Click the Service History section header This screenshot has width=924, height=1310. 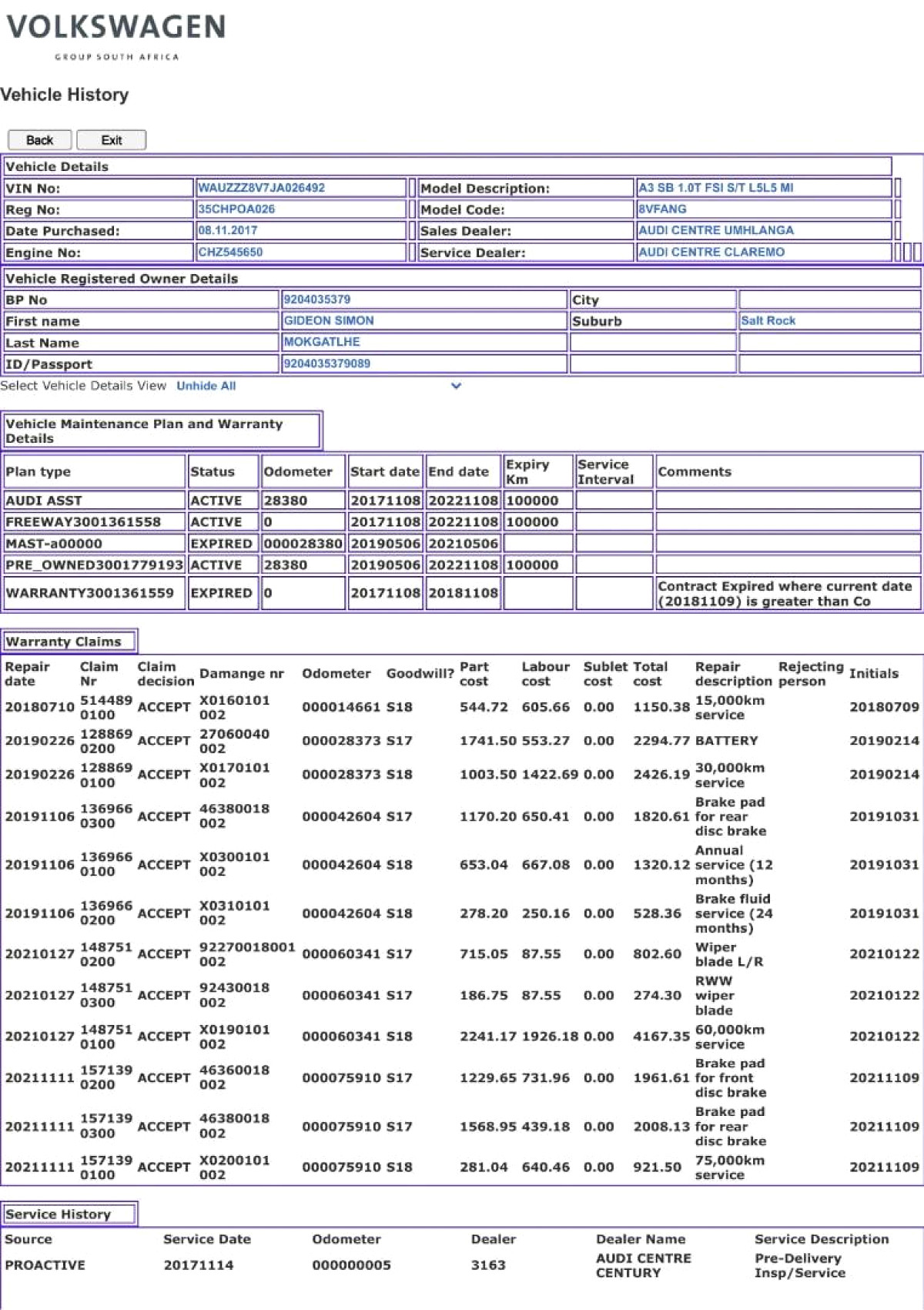(x=69, y=1215)
